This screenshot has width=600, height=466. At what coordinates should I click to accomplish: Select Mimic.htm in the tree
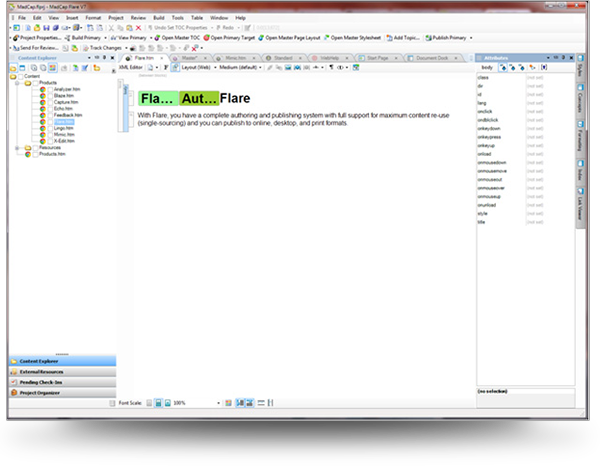pyautogui.click(x=64, y=135)
